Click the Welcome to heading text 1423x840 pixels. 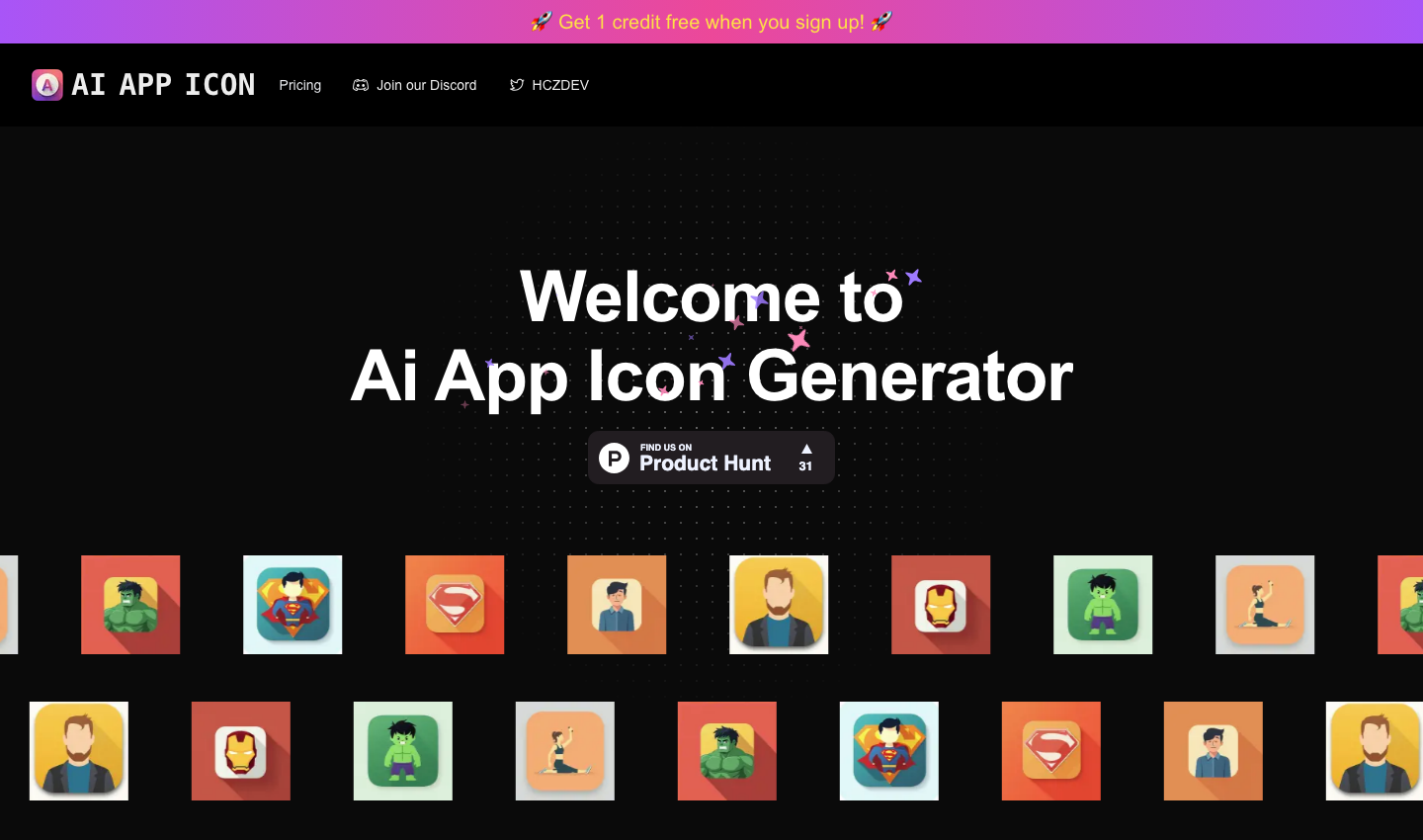(711, 296)
